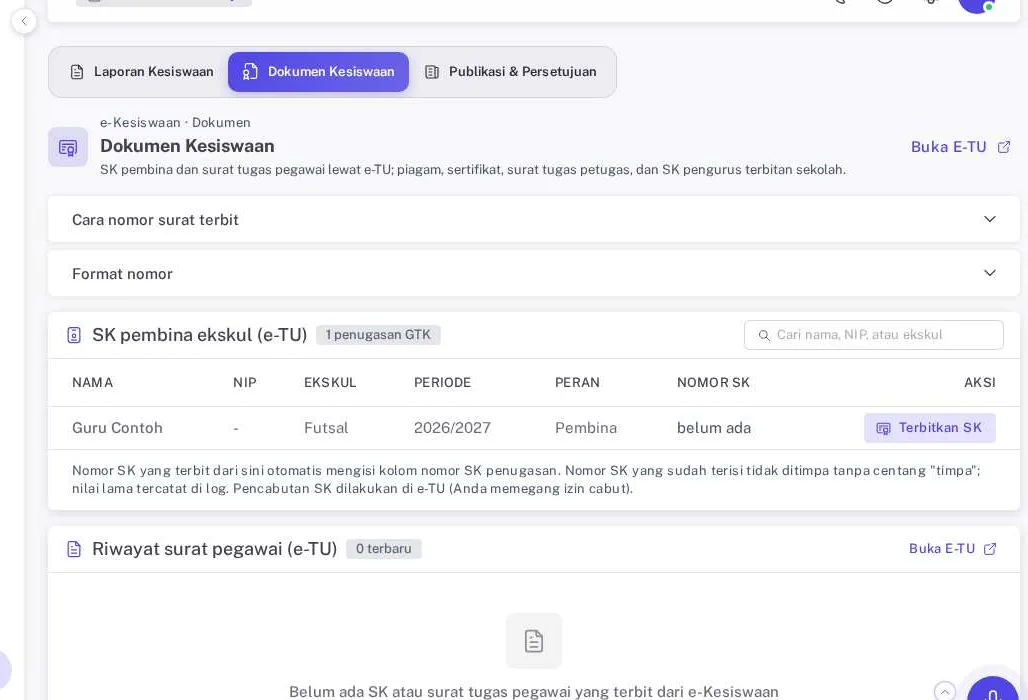Click the NOMOR SK column header
Image resolution: width=1028 pixels, height=700 pixels.
(x=713, y=382)
